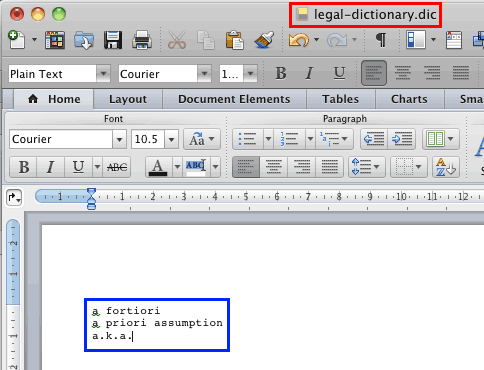Open the Charts tab

pos(409,99)
